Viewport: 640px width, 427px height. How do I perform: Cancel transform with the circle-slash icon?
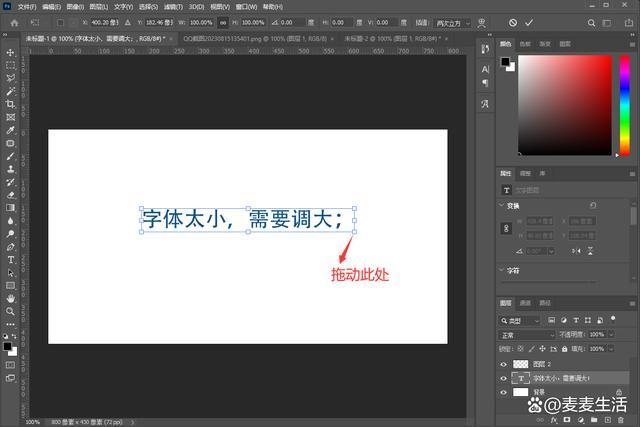(513, 23)
